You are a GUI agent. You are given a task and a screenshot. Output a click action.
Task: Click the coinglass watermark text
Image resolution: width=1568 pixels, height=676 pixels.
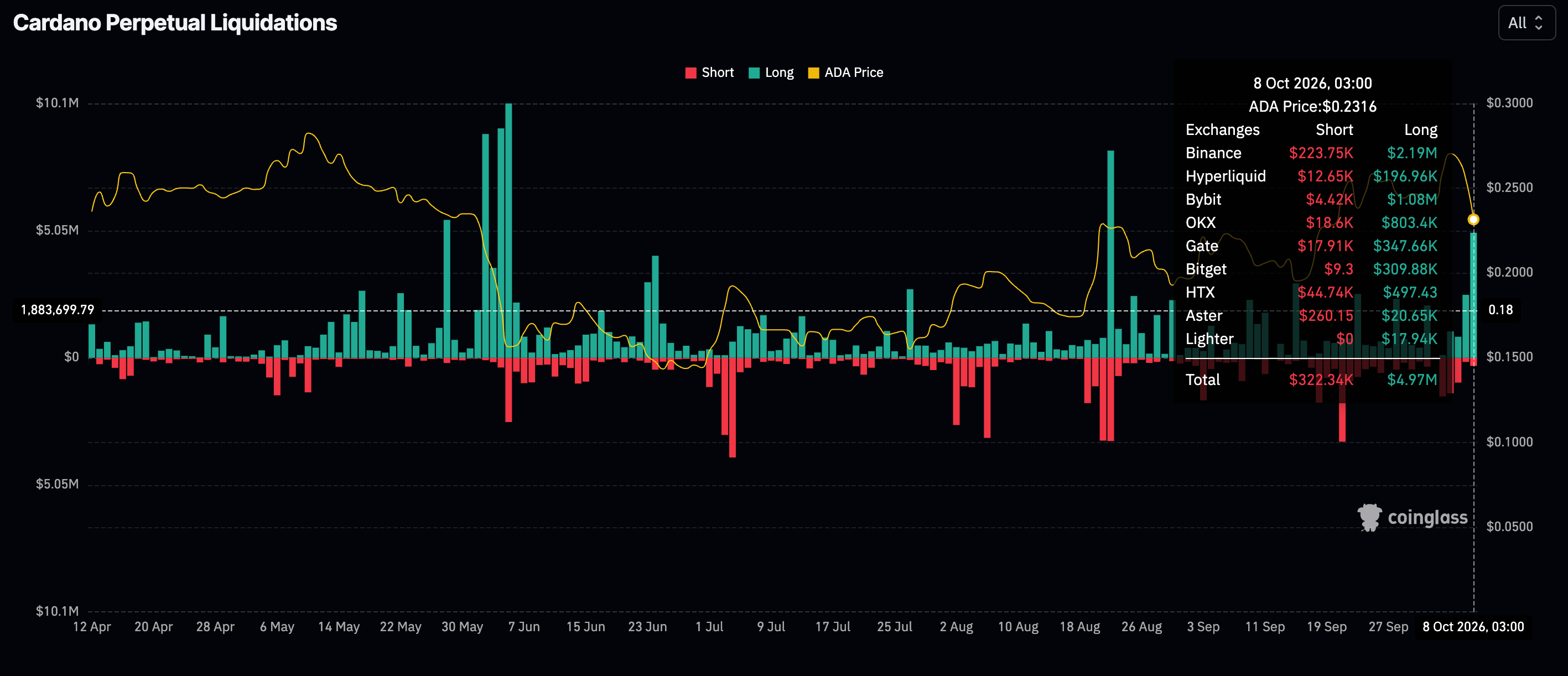pyautogui.click(x=1427, y=517)
